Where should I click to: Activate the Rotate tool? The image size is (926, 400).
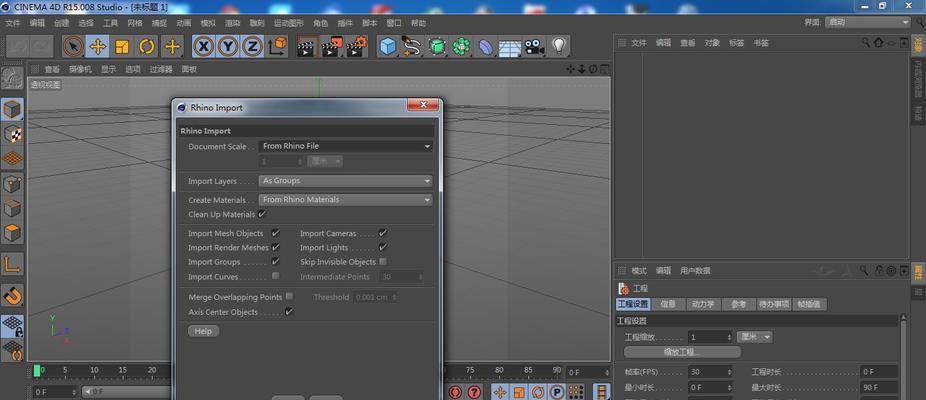pyautogui.click(x=147, y=46)
